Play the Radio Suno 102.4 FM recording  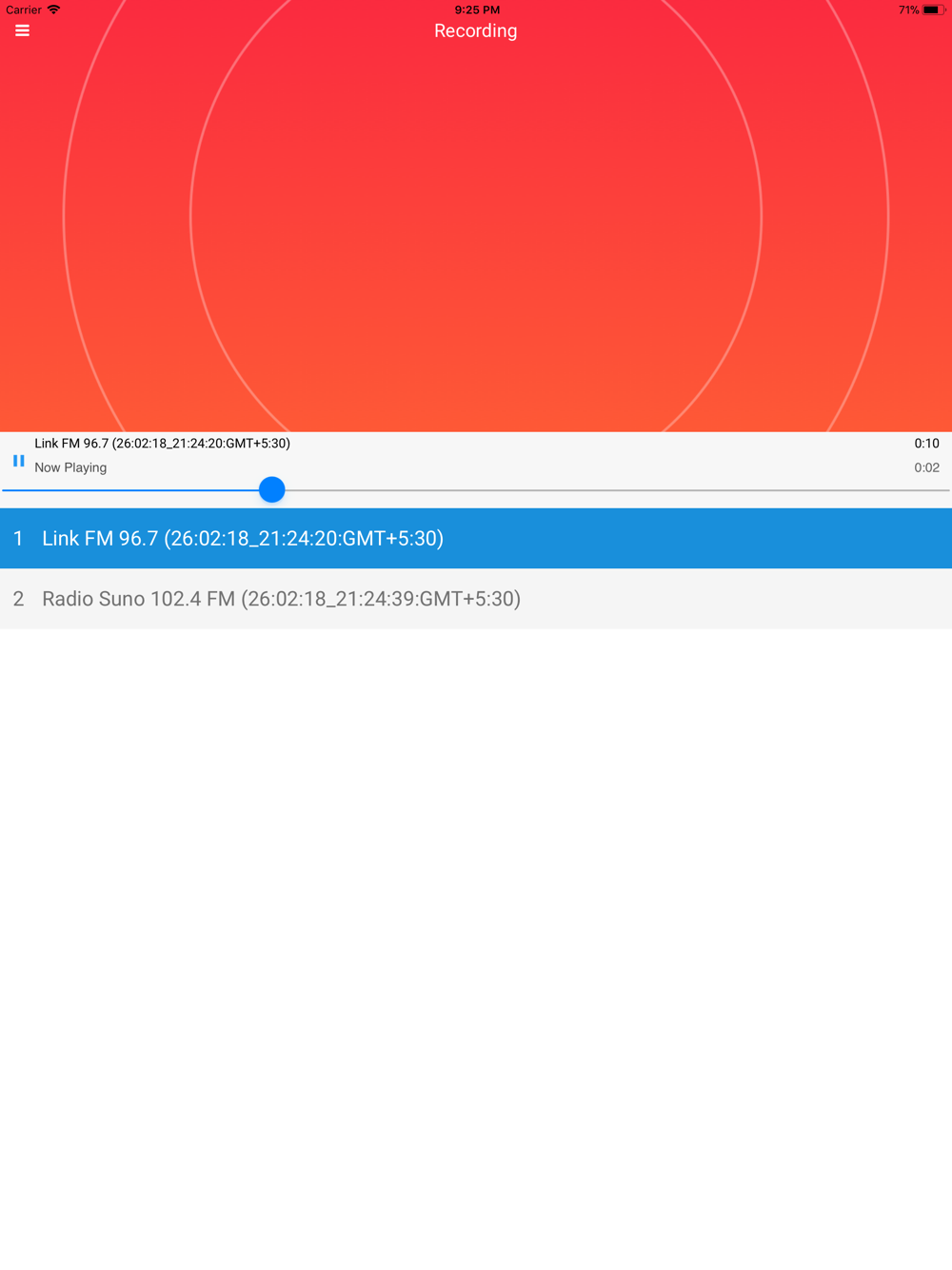click(x=476, y=599)
